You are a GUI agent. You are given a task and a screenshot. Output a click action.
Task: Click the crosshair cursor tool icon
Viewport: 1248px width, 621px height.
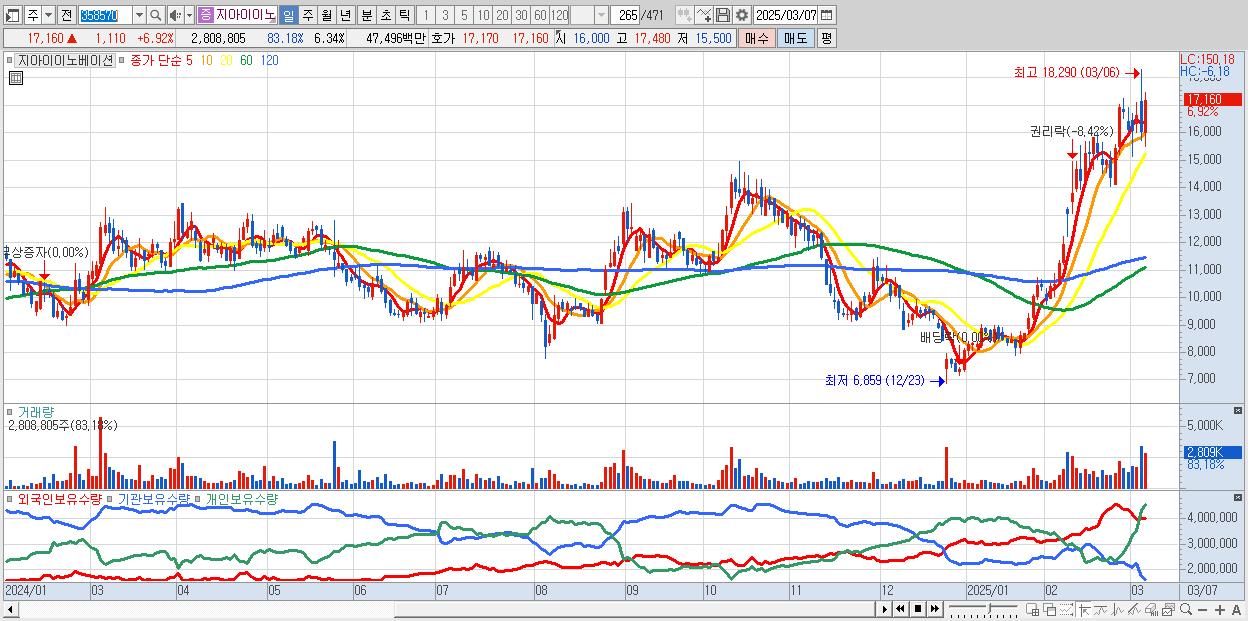[x=1084, y=610]
